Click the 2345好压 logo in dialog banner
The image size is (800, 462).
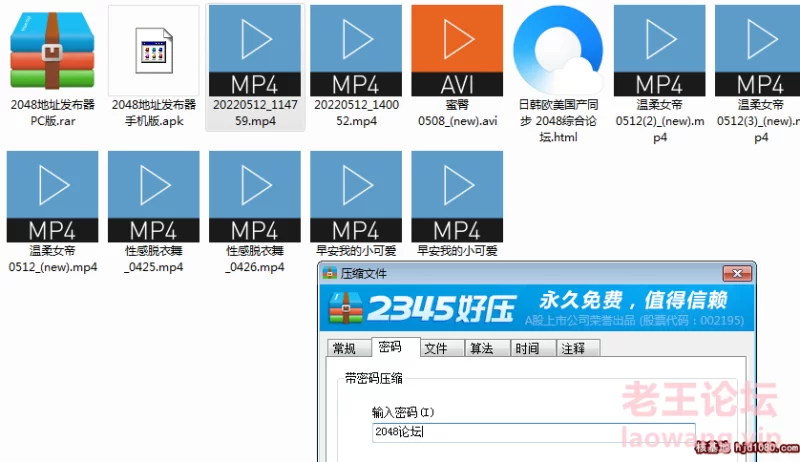coord(422,308)
